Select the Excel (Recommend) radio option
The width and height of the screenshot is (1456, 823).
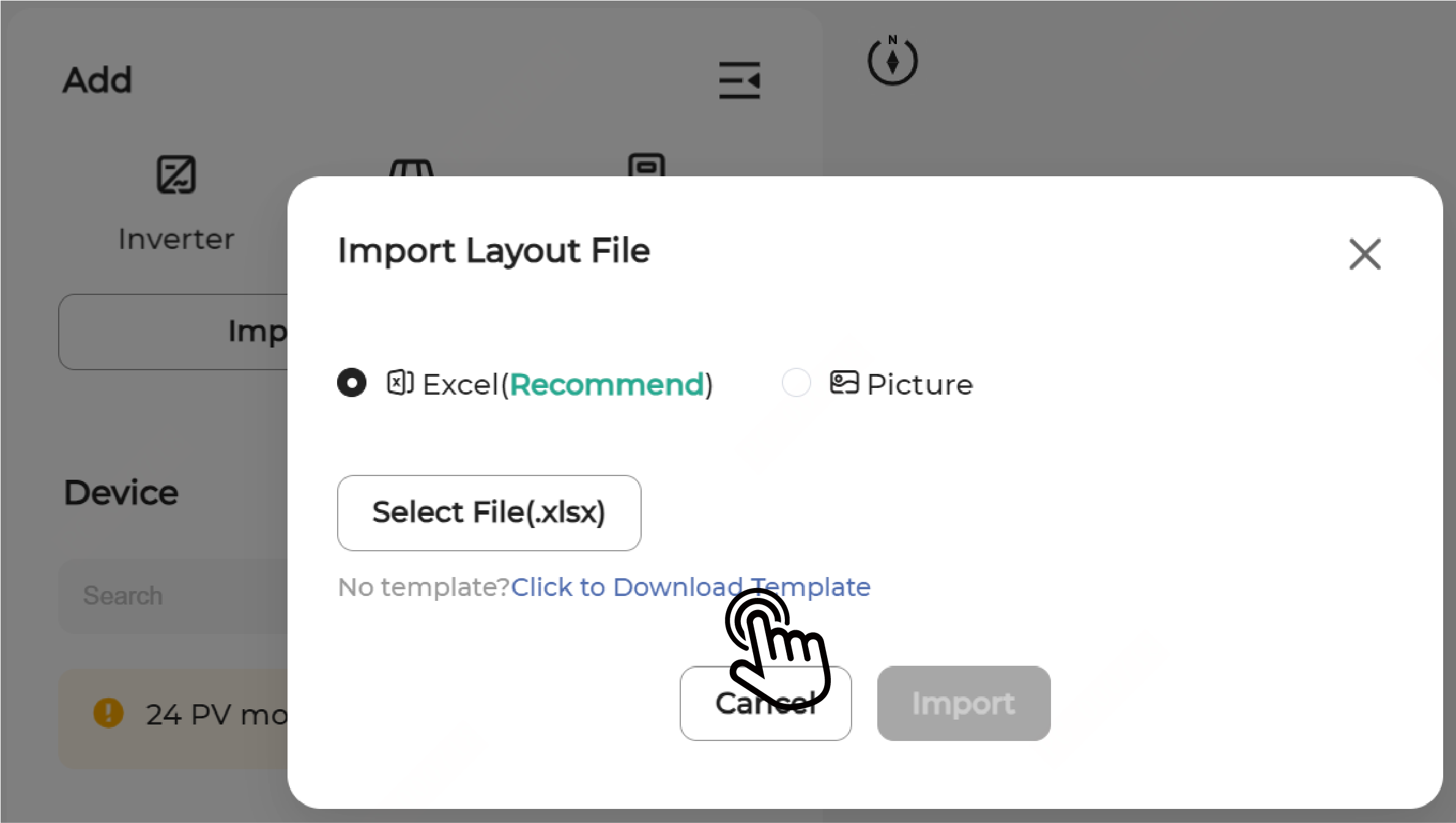(x=352, y=383)
